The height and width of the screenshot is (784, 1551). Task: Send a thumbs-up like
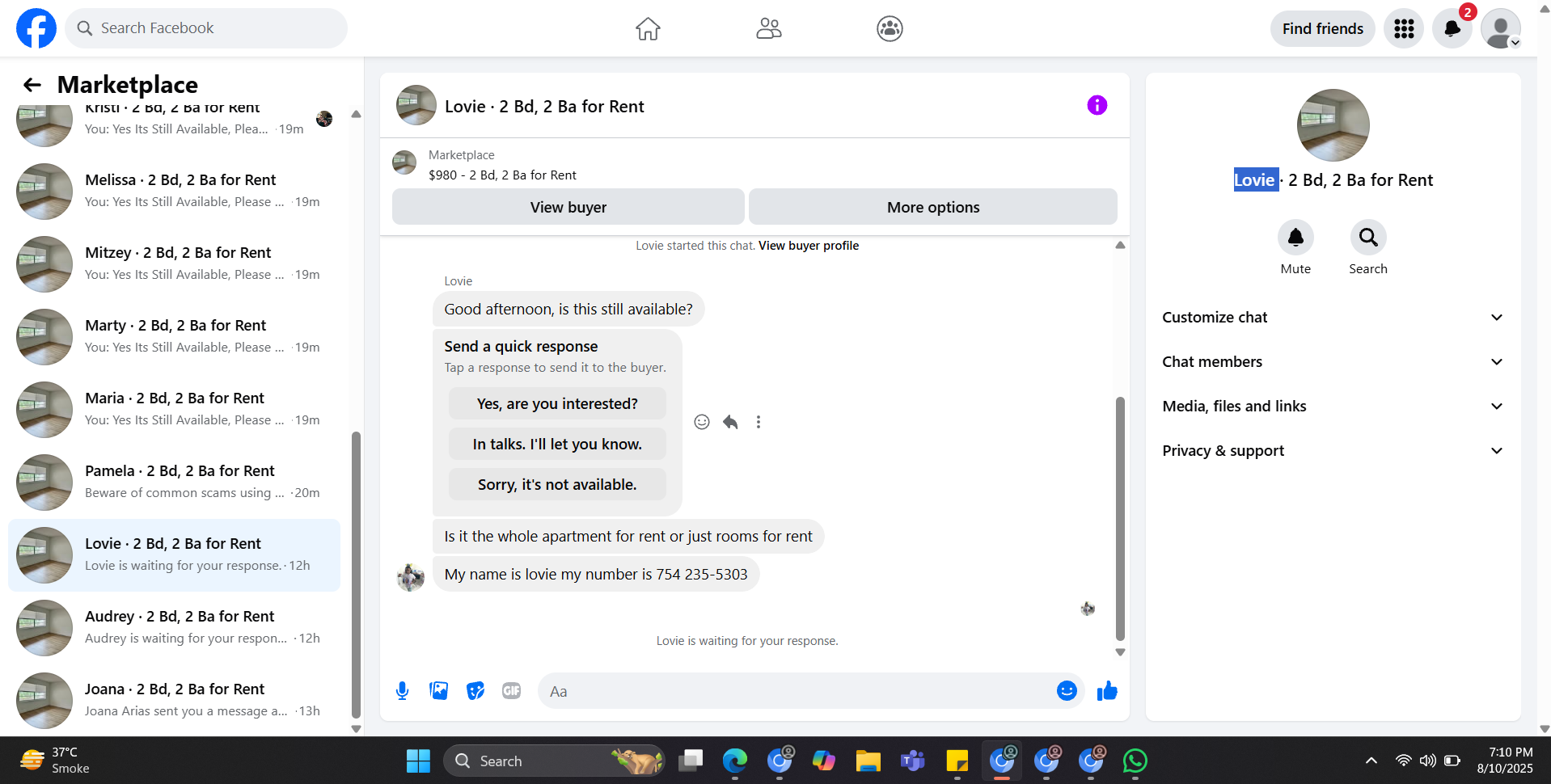(1107, 691)
